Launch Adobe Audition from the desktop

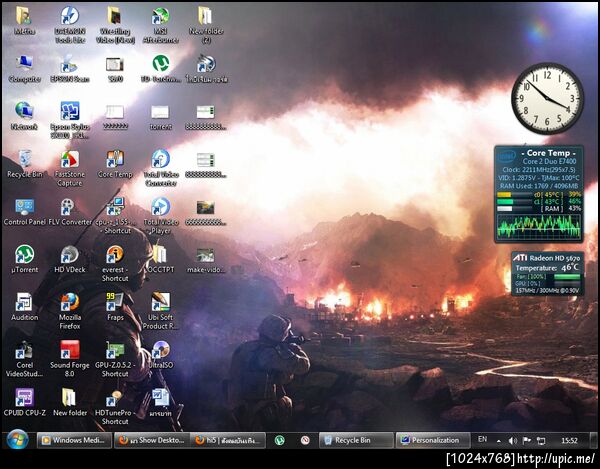(x=24, y=307)
